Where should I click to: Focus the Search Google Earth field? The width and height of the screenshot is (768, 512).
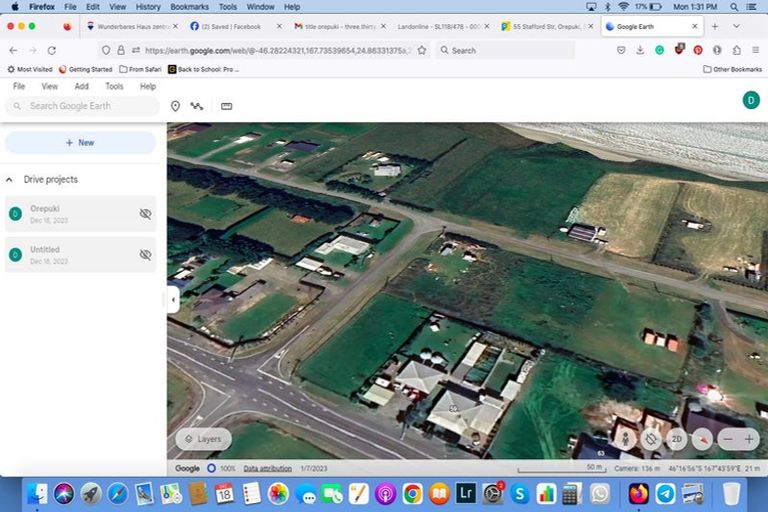(x=82, y=106)
